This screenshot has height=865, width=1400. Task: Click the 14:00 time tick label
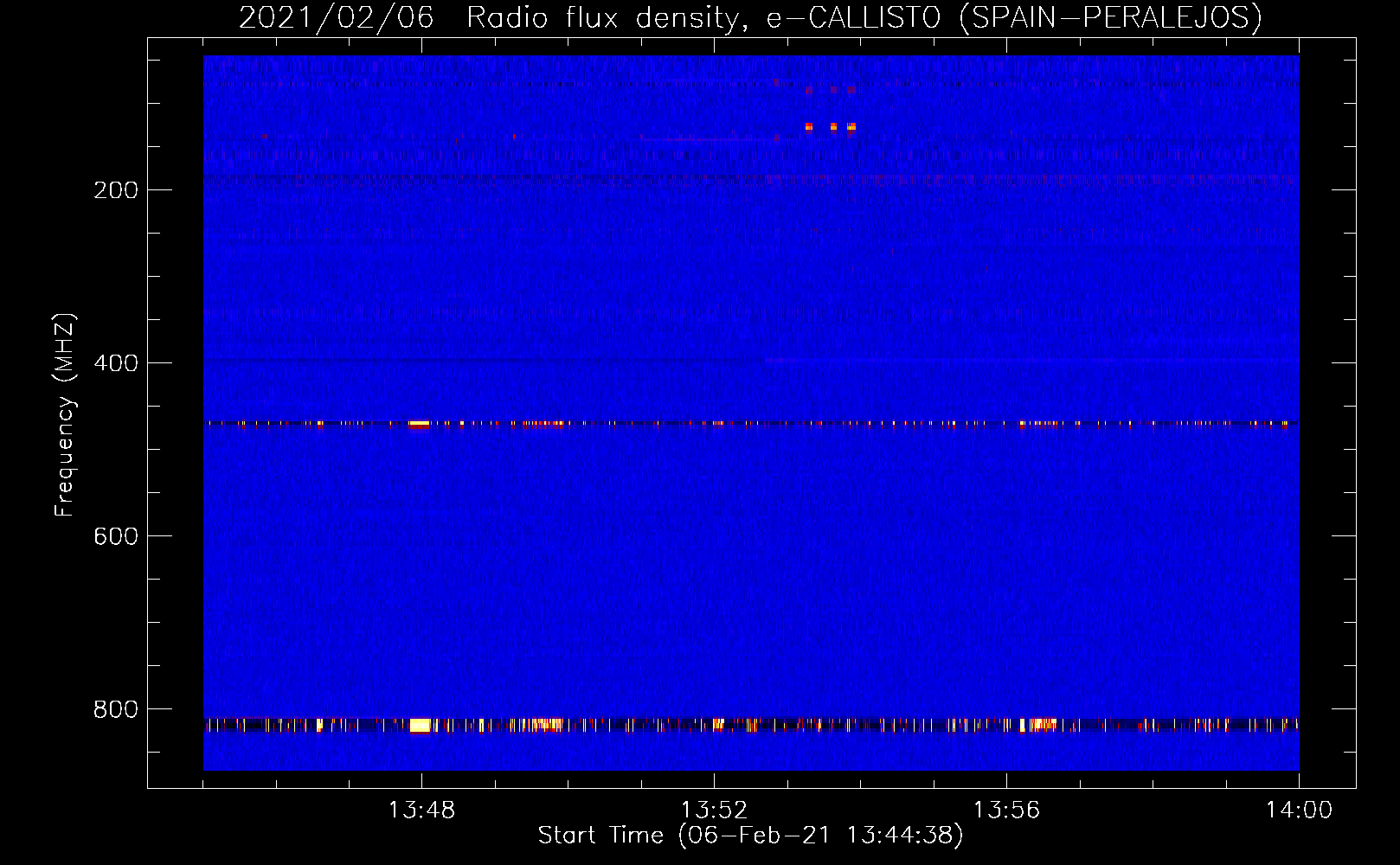tap(1299, 811)
